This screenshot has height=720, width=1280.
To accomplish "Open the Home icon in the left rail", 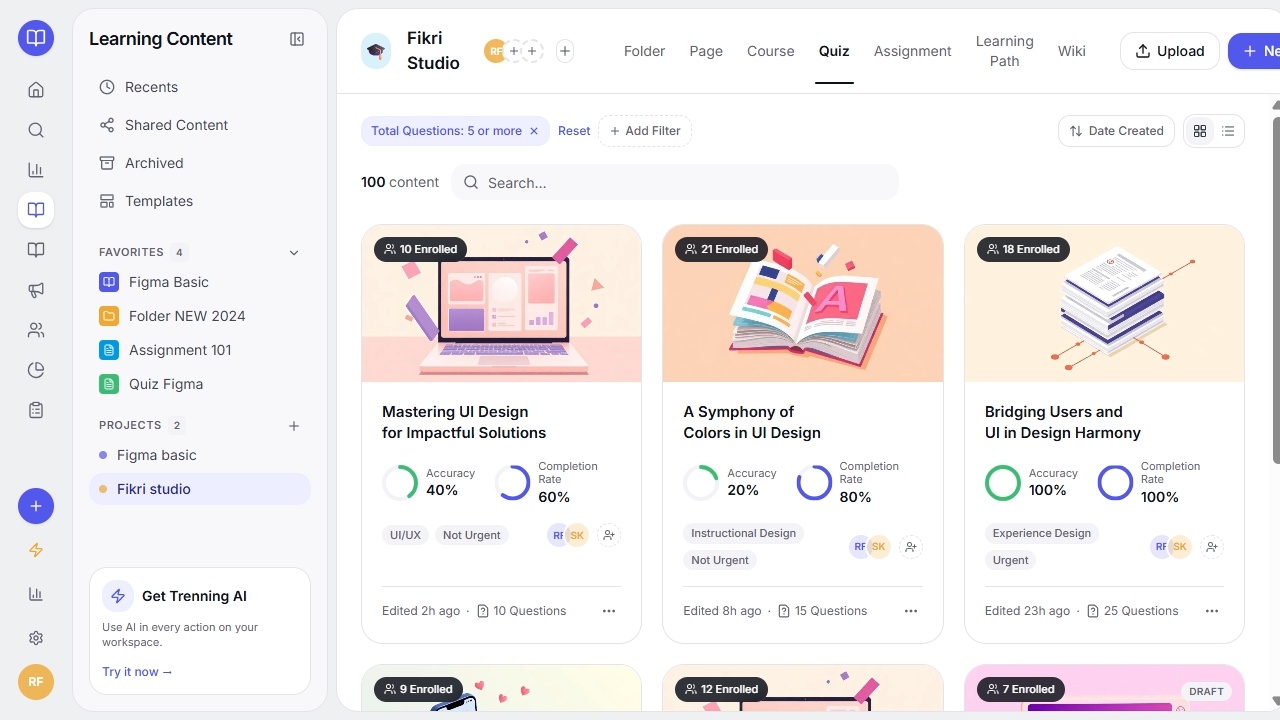I will [36, 90].
